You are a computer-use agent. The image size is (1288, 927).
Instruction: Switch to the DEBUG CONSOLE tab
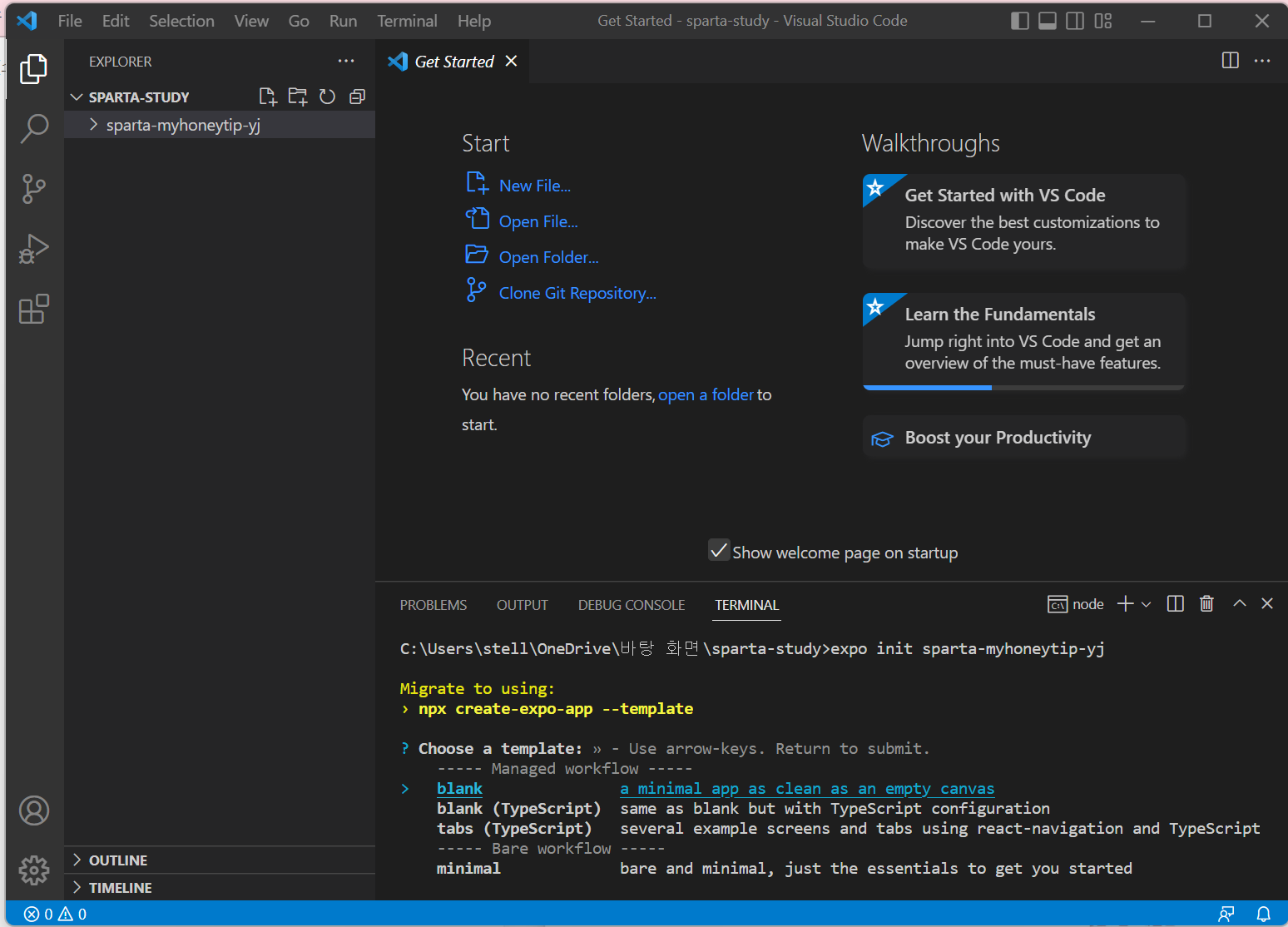pos(632,605)
